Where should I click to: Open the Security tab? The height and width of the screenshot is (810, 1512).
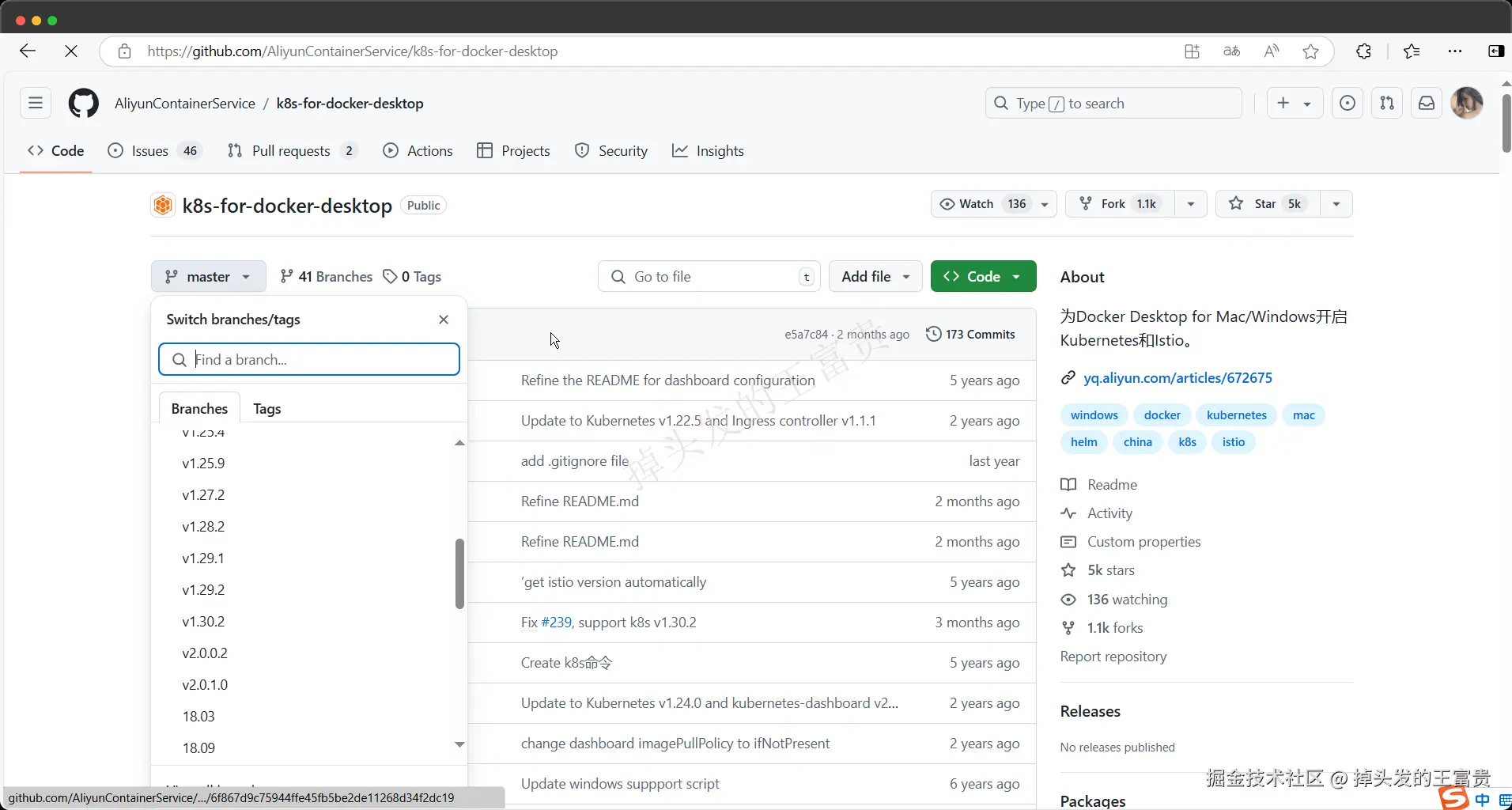pos(611,151)
